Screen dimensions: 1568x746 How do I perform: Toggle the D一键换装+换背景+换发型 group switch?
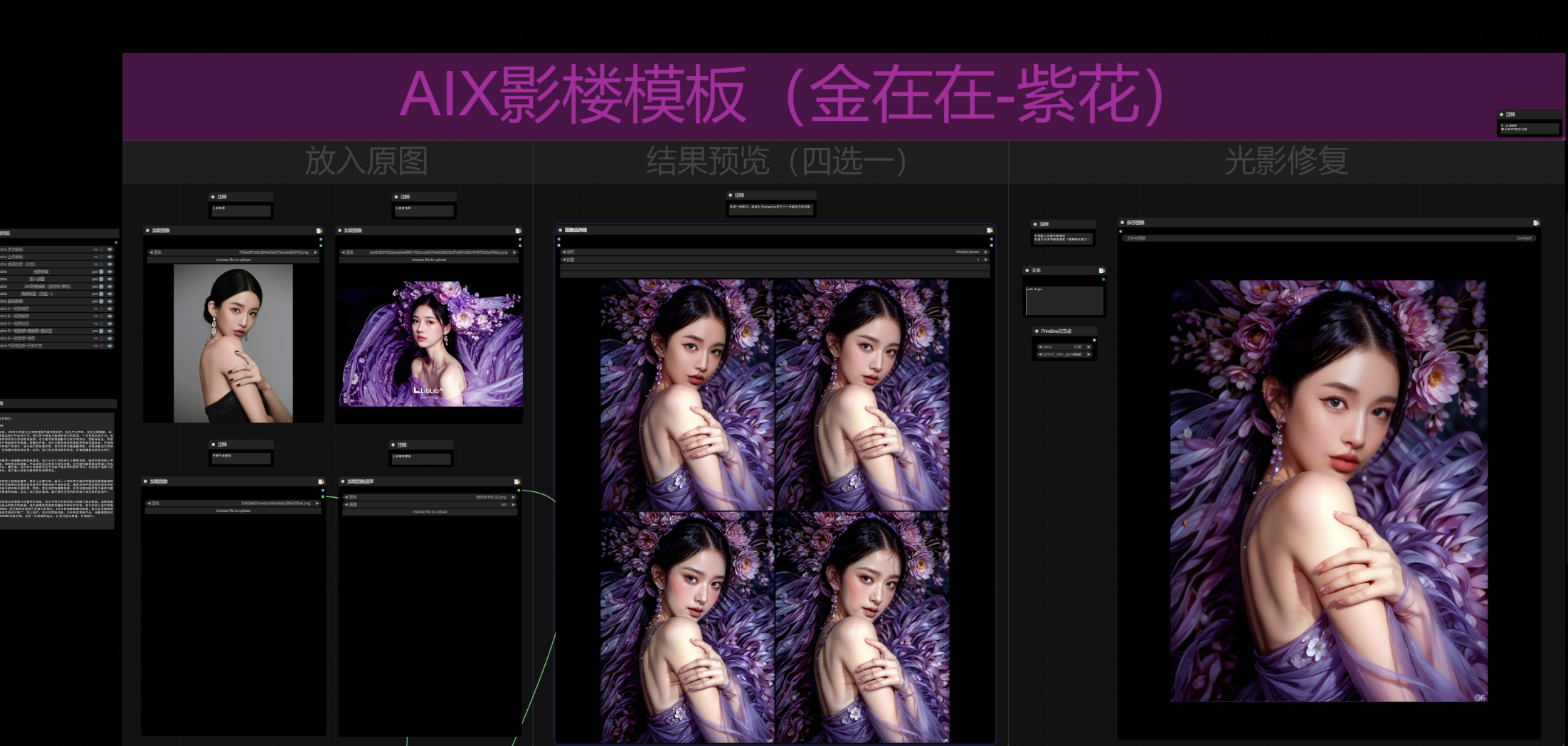click(x=101, y=331)
